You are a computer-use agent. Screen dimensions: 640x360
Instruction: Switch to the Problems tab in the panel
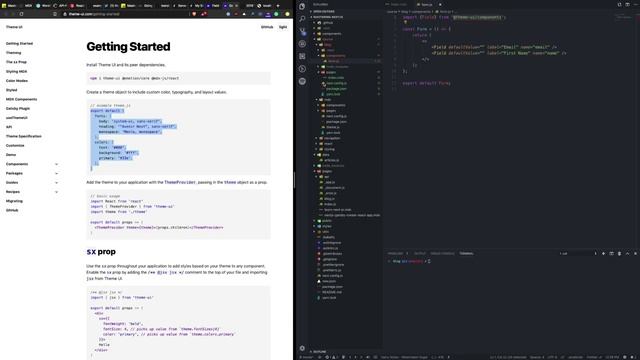[x=395, y=253]
